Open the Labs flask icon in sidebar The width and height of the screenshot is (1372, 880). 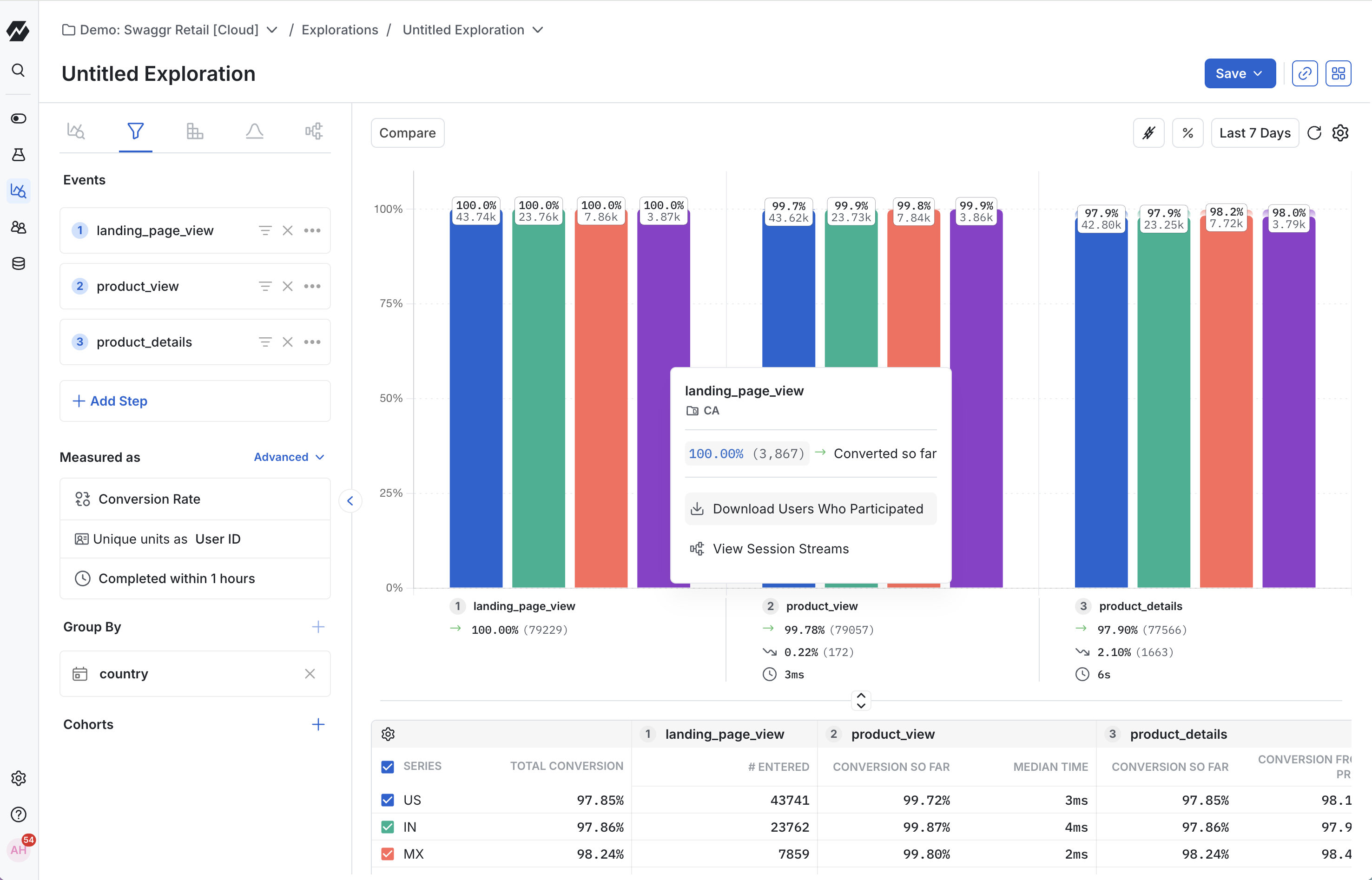[x=18, y=154]
